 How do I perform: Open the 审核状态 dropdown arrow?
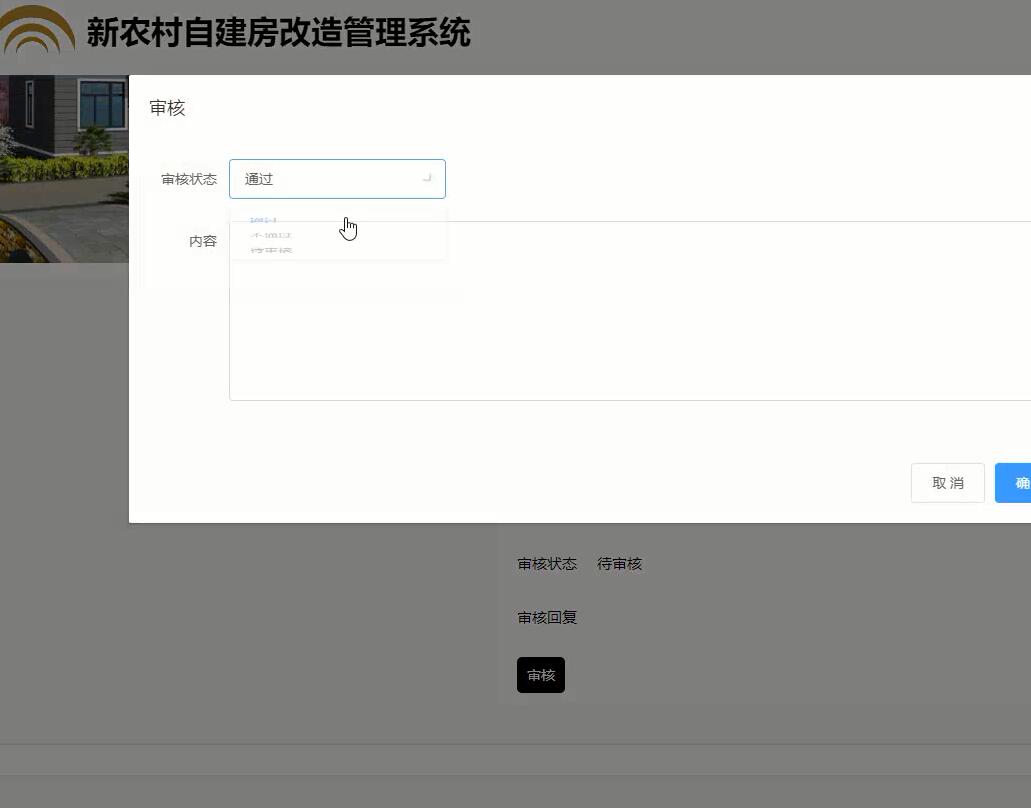[x=426, y=178]
